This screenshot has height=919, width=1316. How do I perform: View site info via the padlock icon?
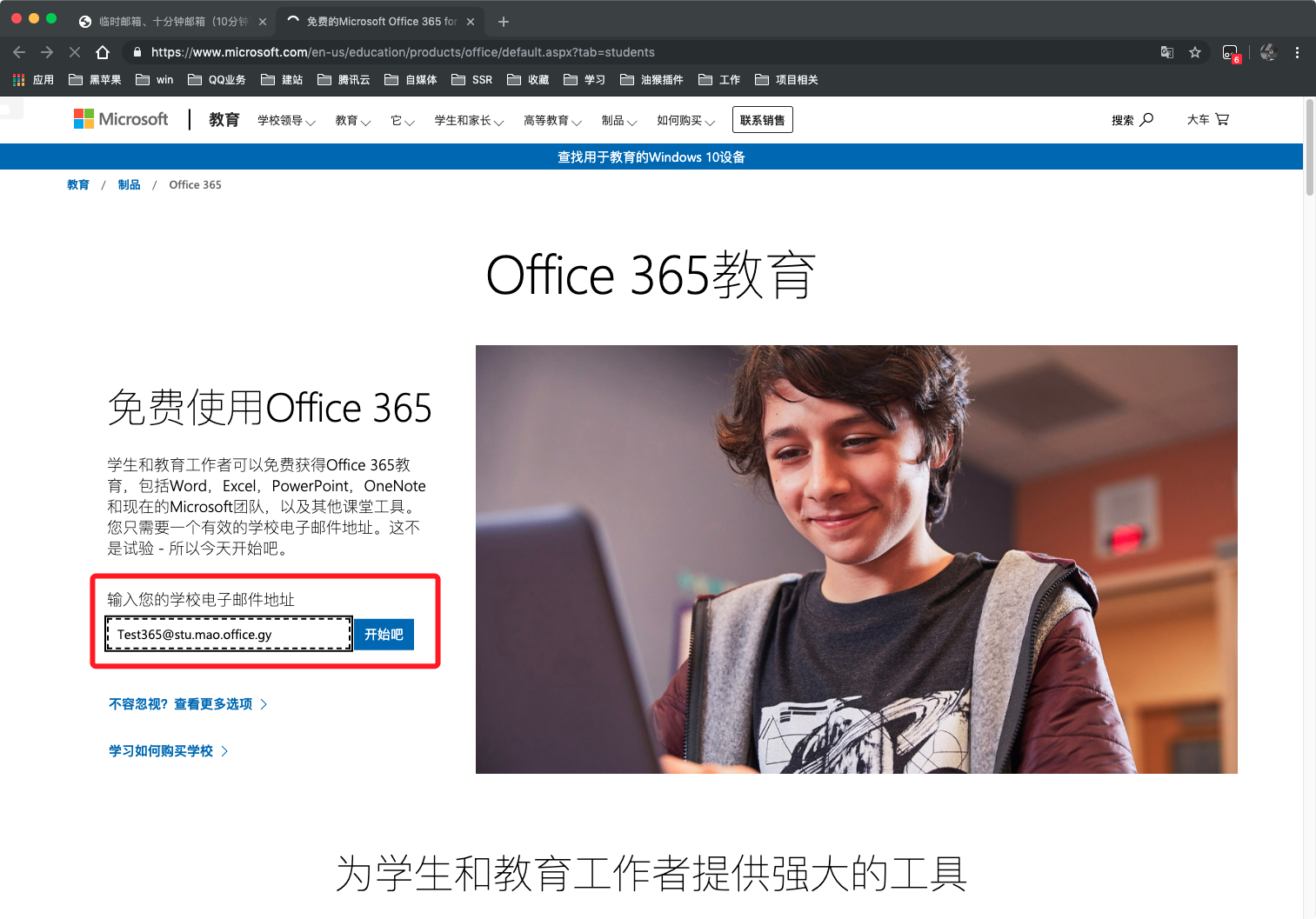[137, 52]
